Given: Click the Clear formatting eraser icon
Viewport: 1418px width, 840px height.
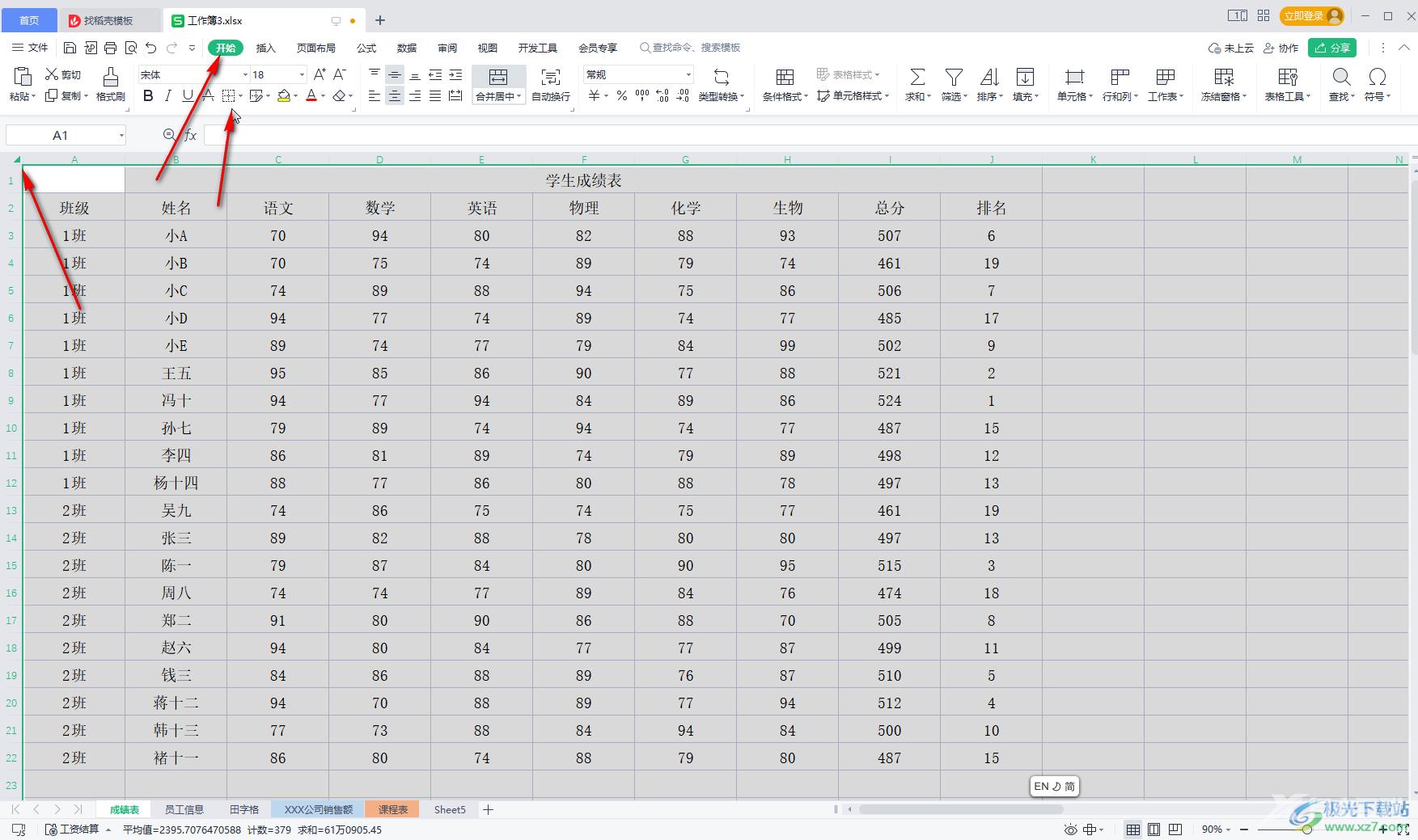Looking at the screenshot, I should [340, 96].
